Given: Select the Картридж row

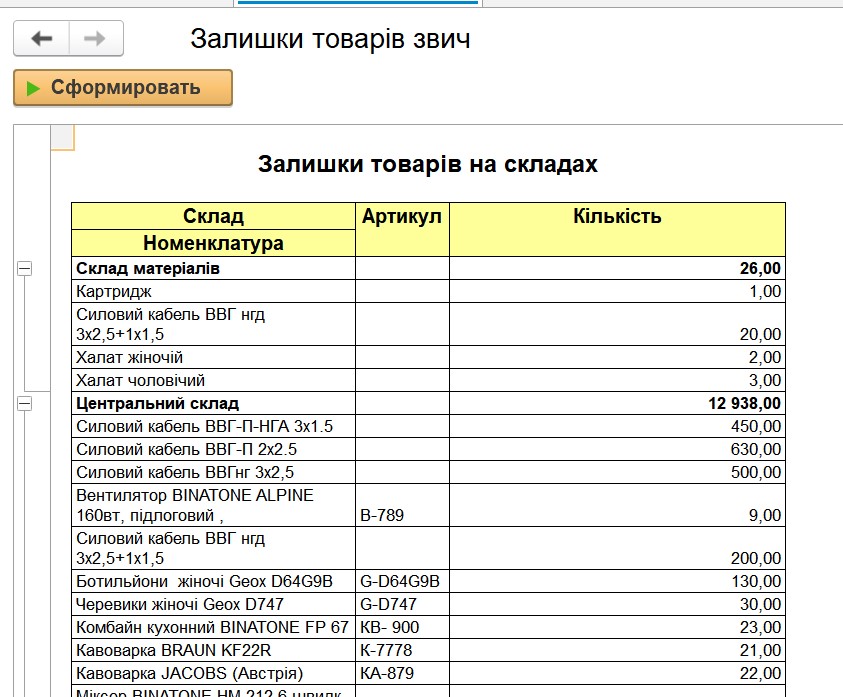Looking at the screenshot, I should tap(428, 291).
